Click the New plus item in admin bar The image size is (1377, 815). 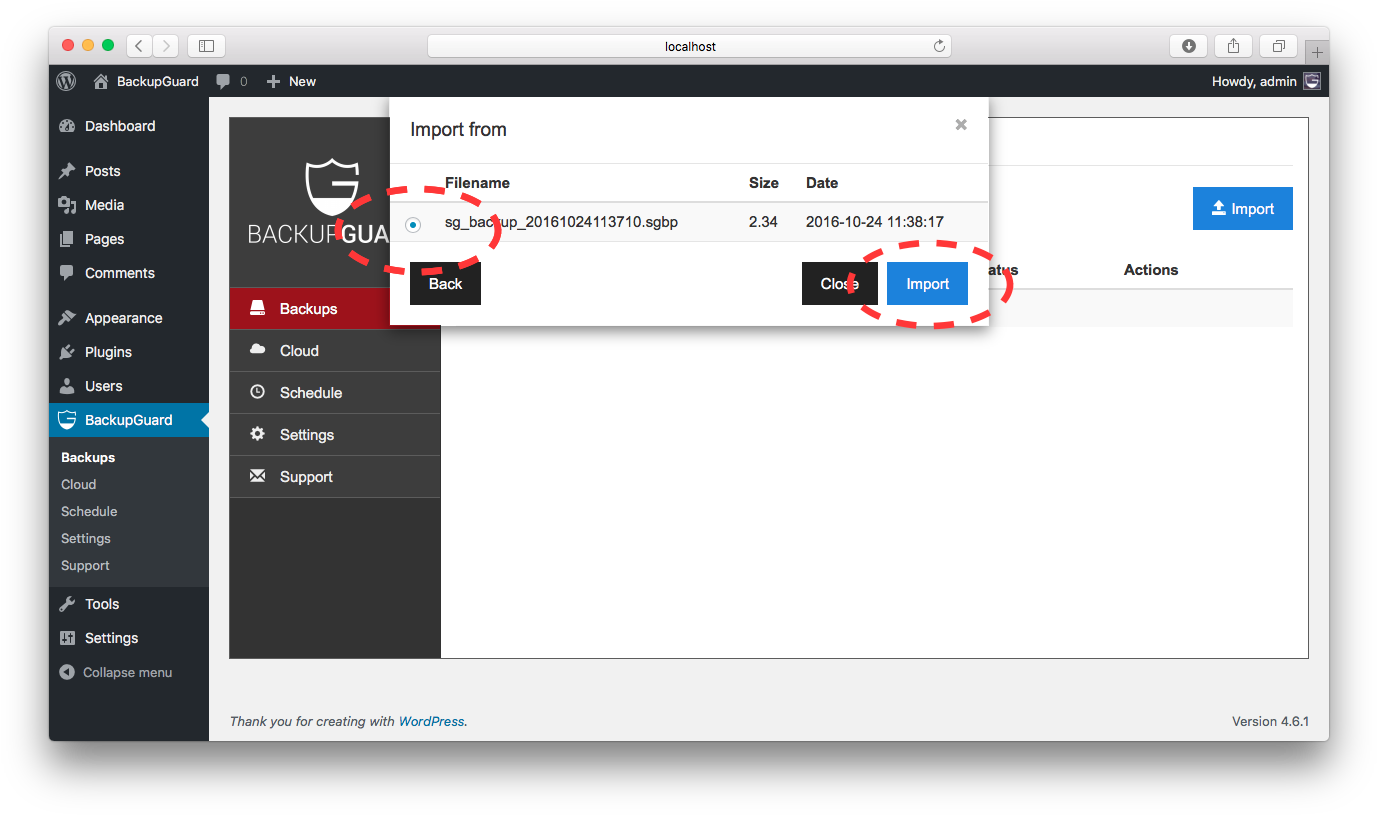[291, 81]
